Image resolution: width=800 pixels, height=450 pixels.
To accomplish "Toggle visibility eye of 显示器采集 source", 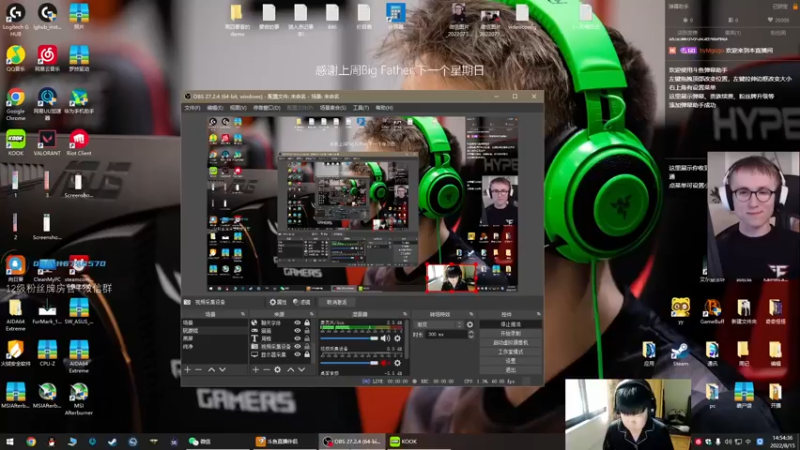I will (297, 354).
